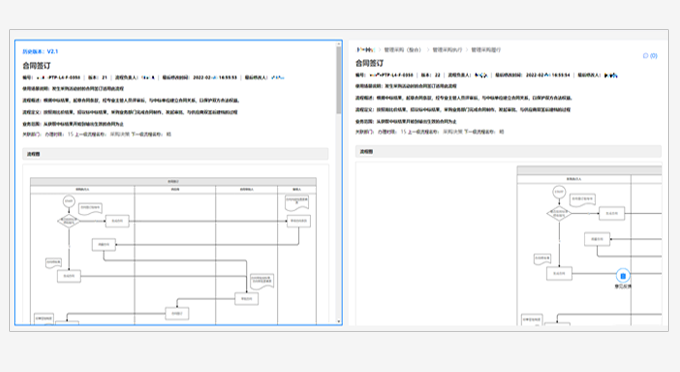Click the document shape atop left flowchart's last lane
The height and width of the screenshot is (372, 680).
(297, 202)
